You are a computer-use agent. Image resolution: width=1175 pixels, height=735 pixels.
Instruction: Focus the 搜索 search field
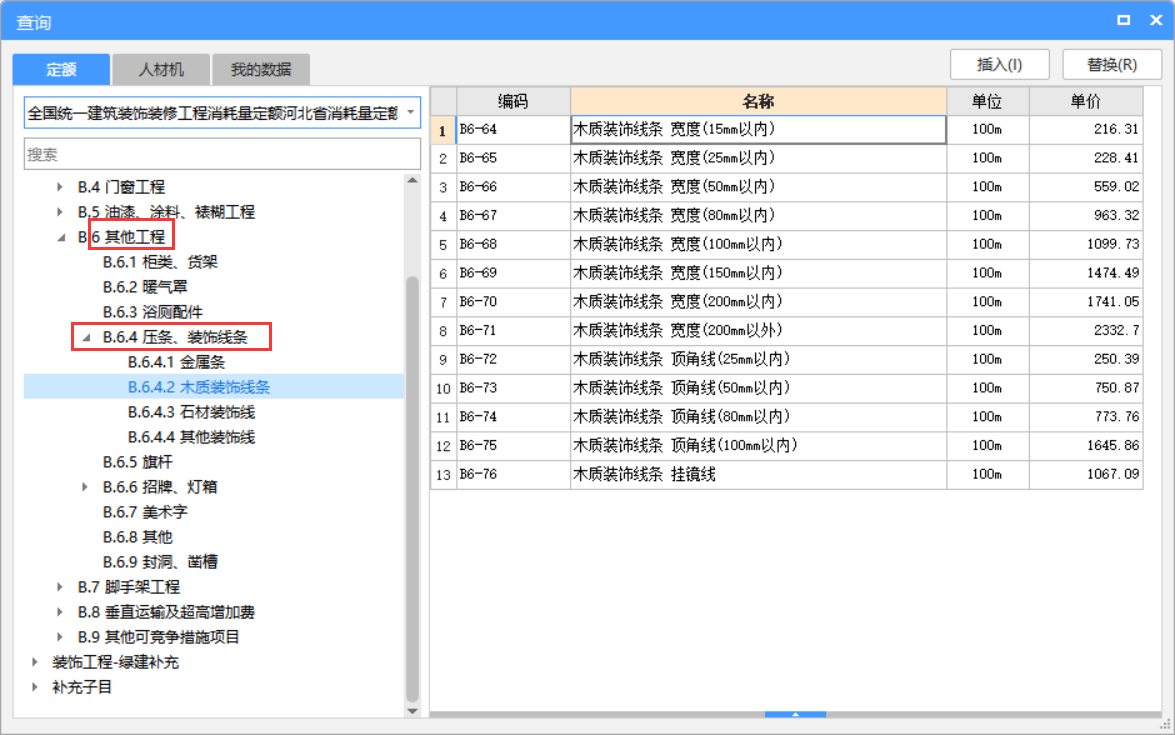(x=222, y=154)
